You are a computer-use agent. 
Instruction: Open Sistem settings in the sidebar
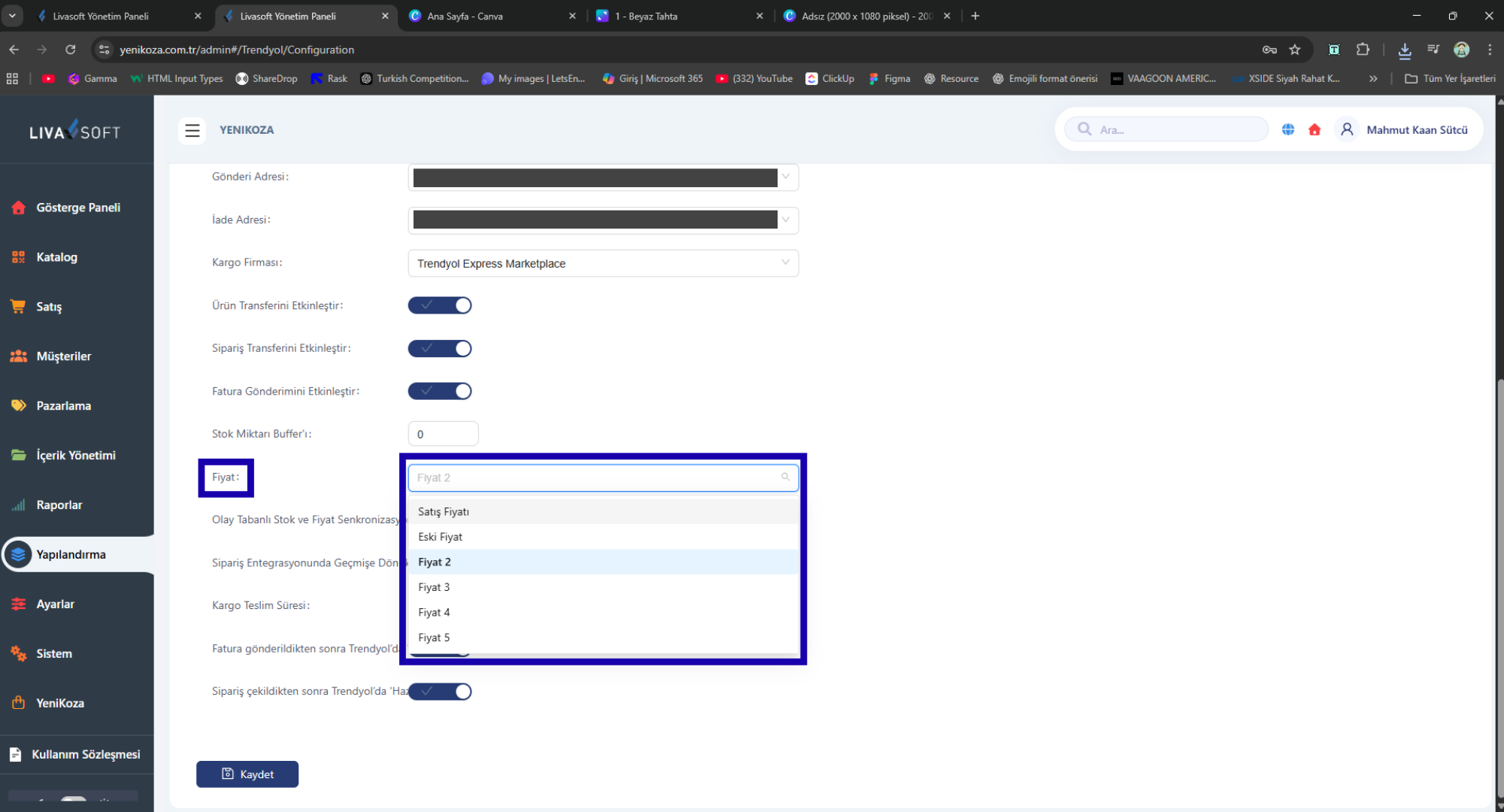tap(54, 654)
